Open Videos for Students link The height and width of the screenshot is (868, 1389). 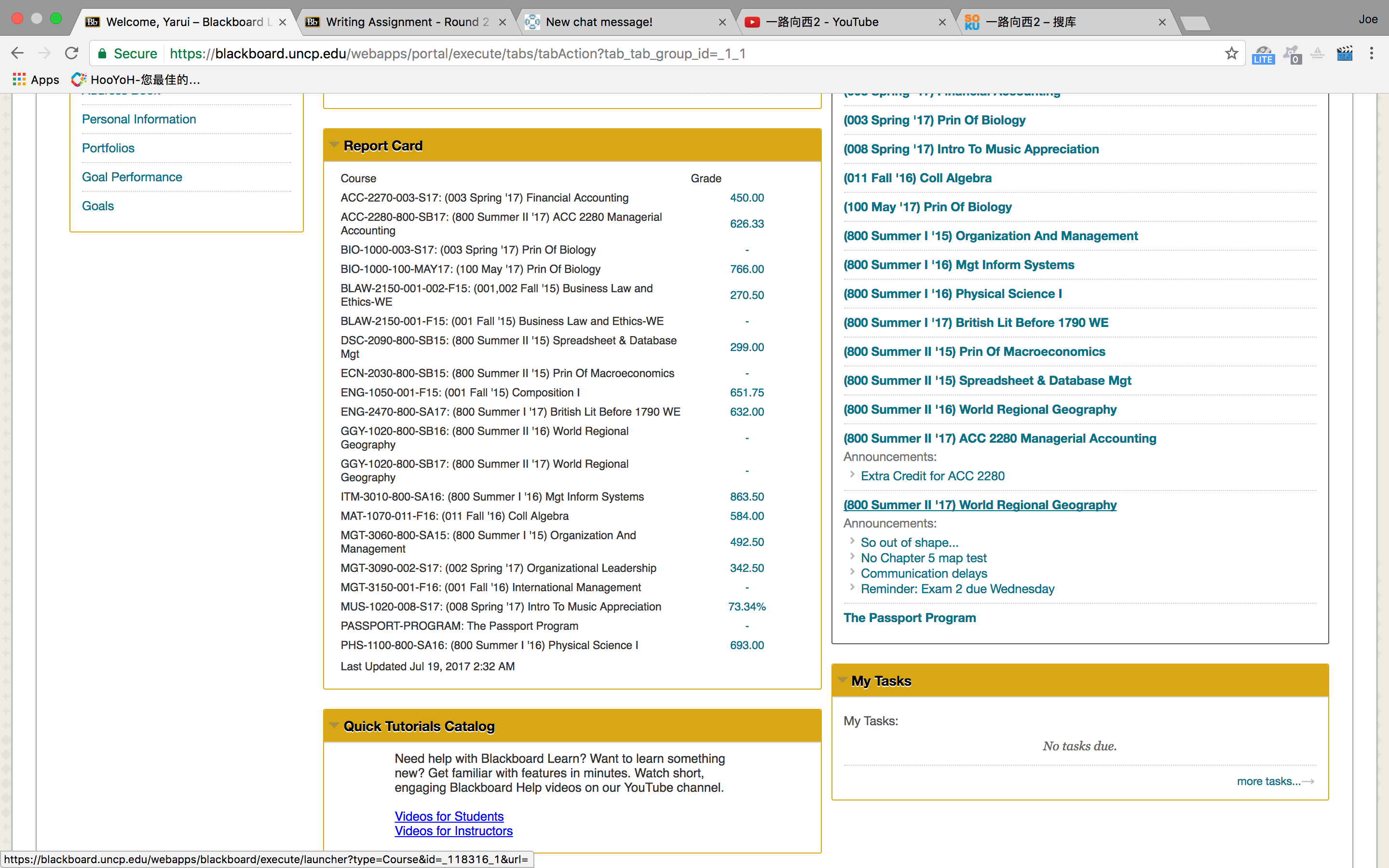(449, 816)
